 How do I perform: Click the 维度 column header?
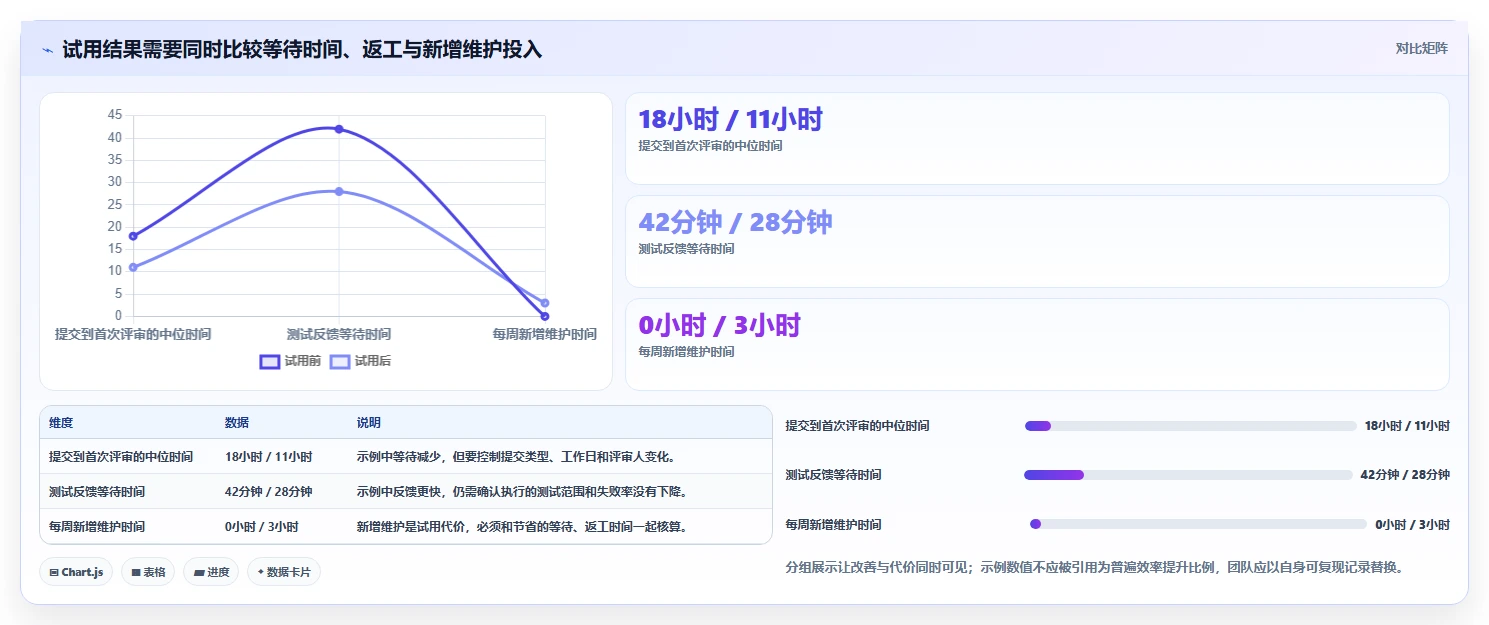click(x=61, y=423)
